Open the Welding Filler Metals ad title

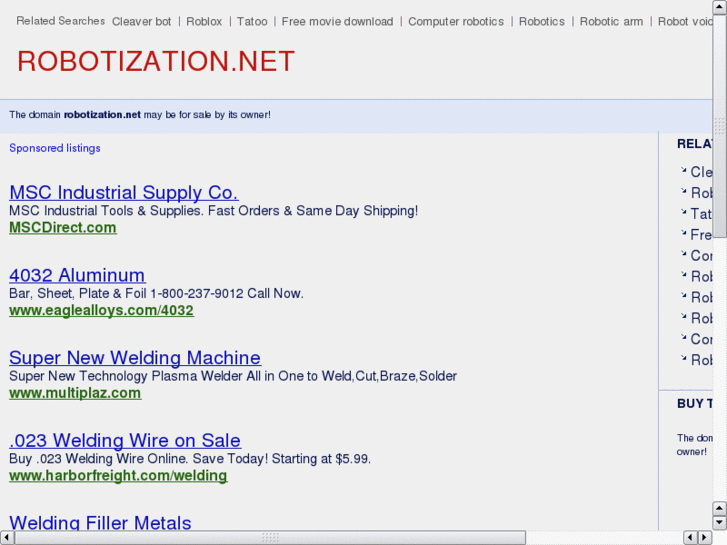tap(100, 522)
